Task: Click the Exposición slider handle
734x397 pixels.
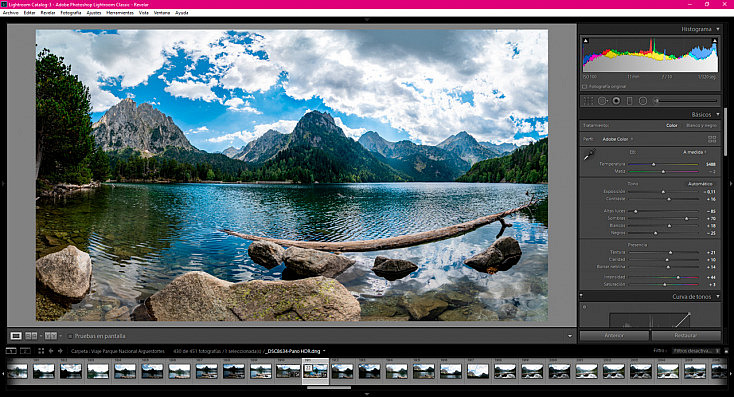Action: pyautogui.click(x=663, y=191)
